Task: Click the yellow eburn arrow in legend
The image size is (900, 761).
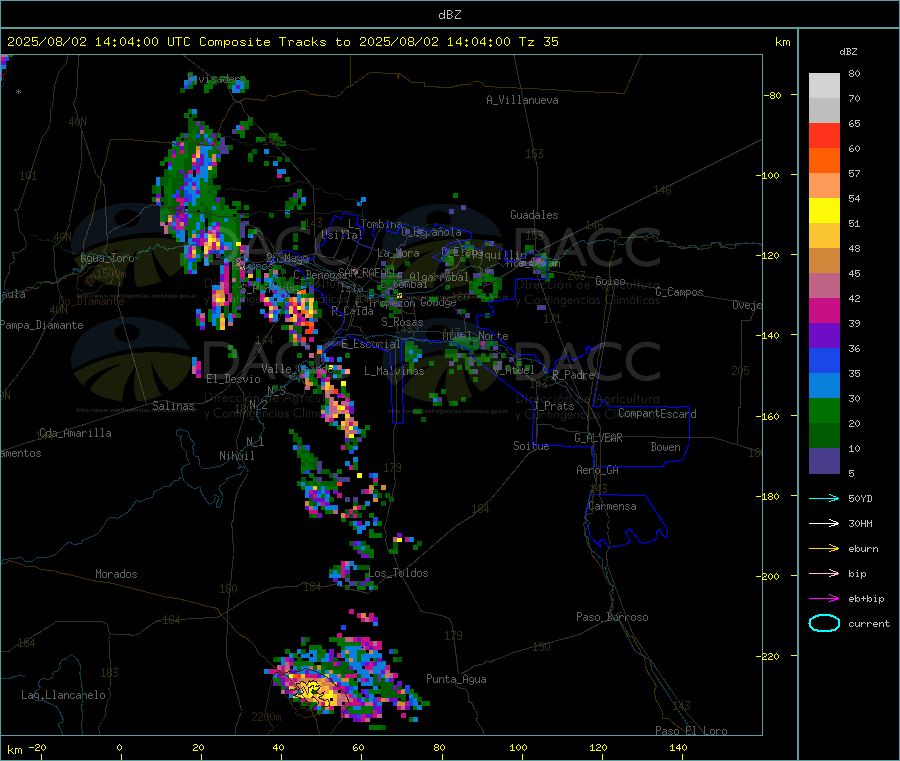Action: pos(824,549)
